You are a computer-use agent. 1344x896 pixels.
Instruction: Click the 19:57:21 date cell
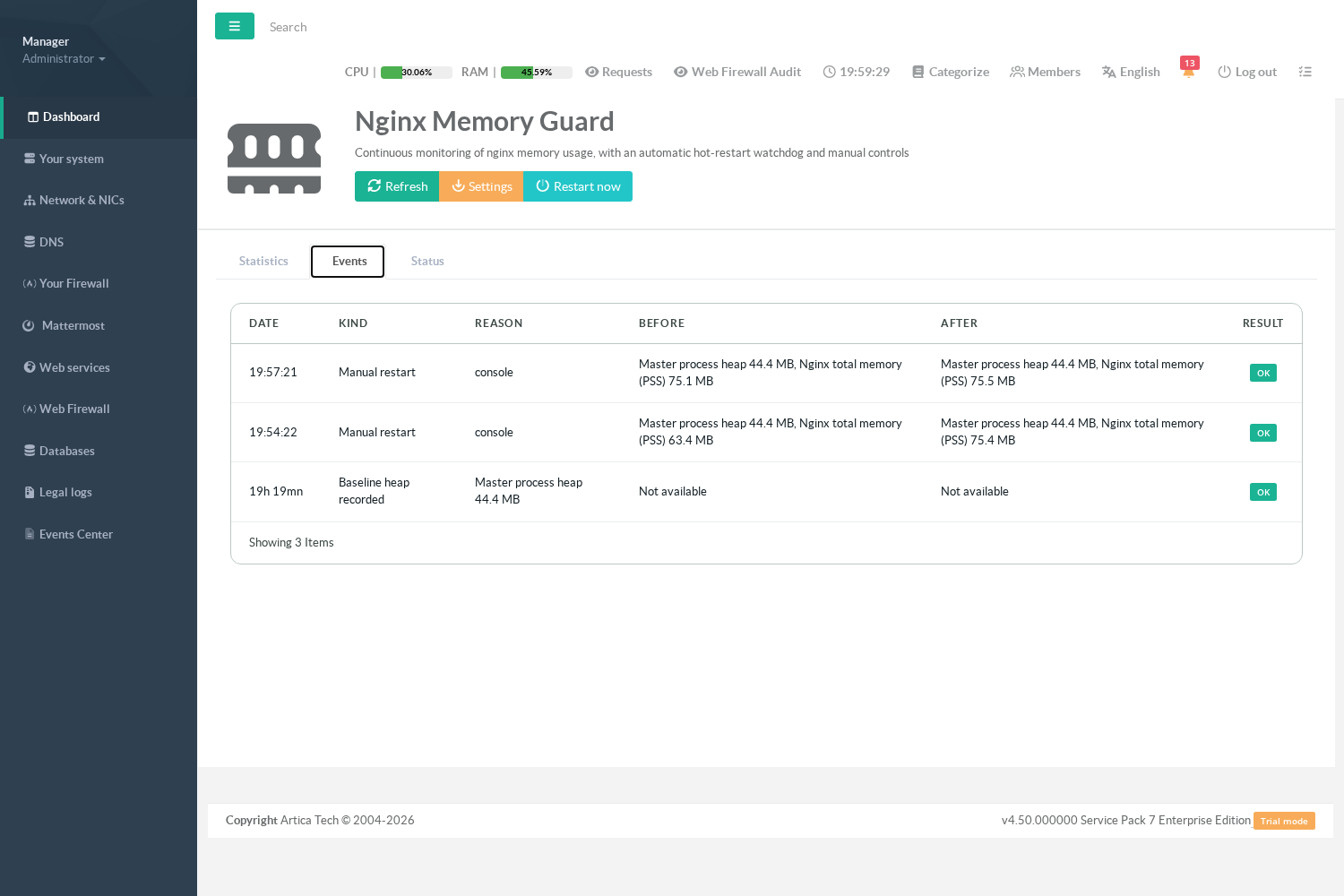(273, 373)
